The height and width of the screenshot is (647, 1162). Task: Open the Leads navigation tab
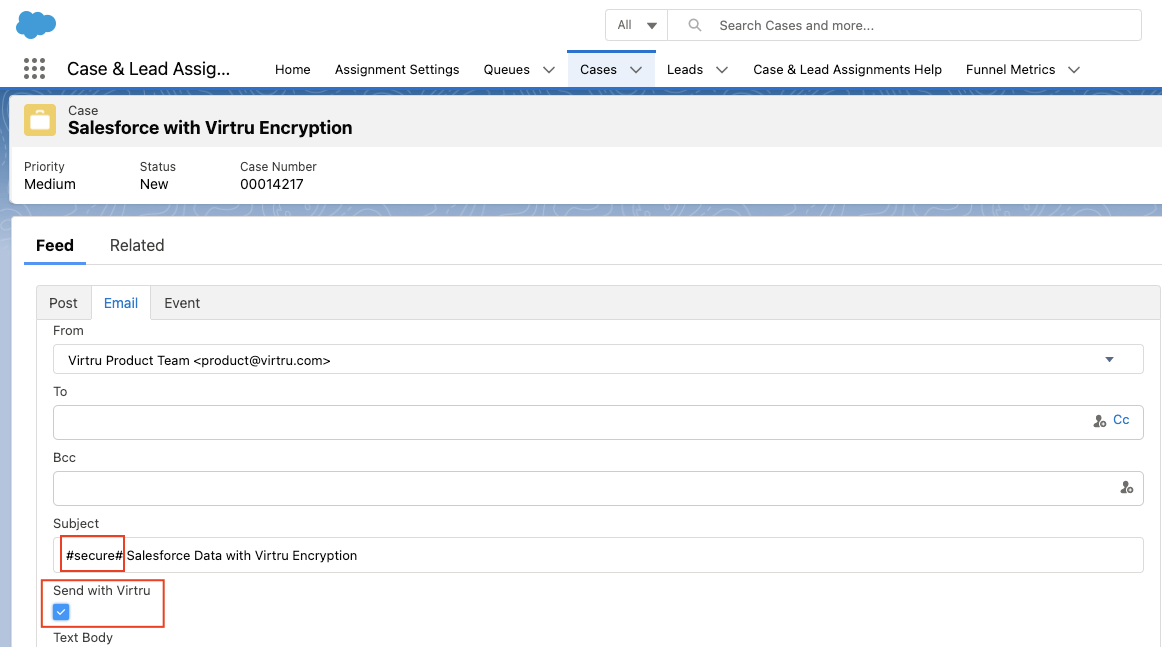pos(685,70)
